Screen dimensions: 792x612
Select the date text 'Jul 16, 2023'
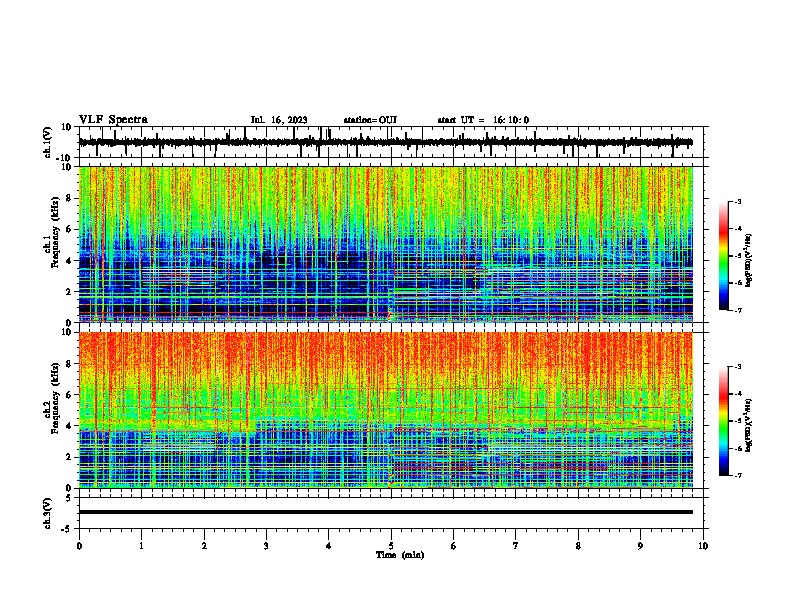pos(279,120)
